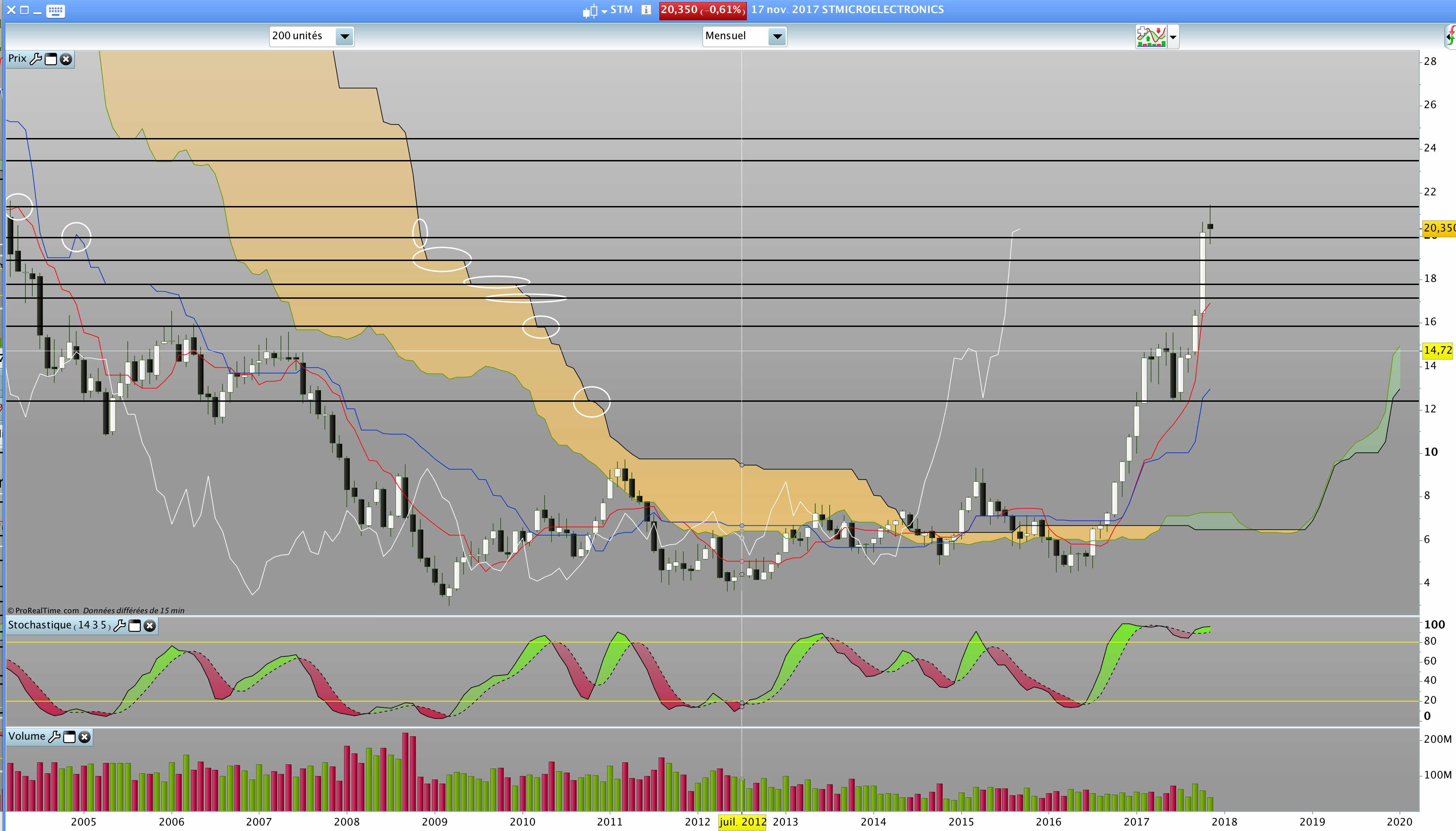Close the Prix panel

(66, 59)
